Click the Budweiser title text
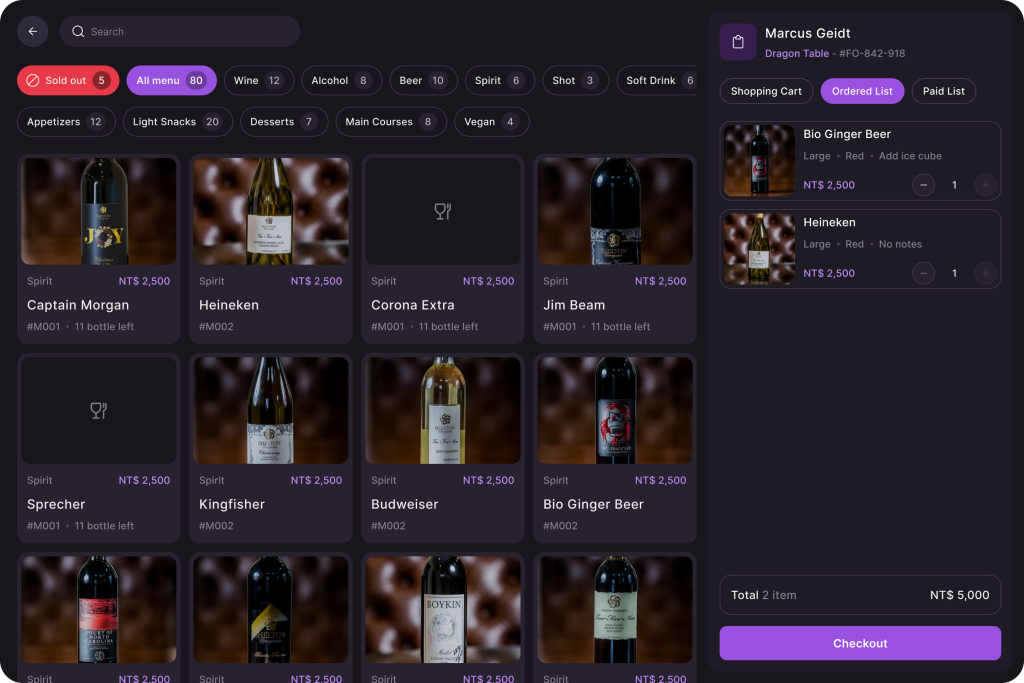 click(404, 504)
